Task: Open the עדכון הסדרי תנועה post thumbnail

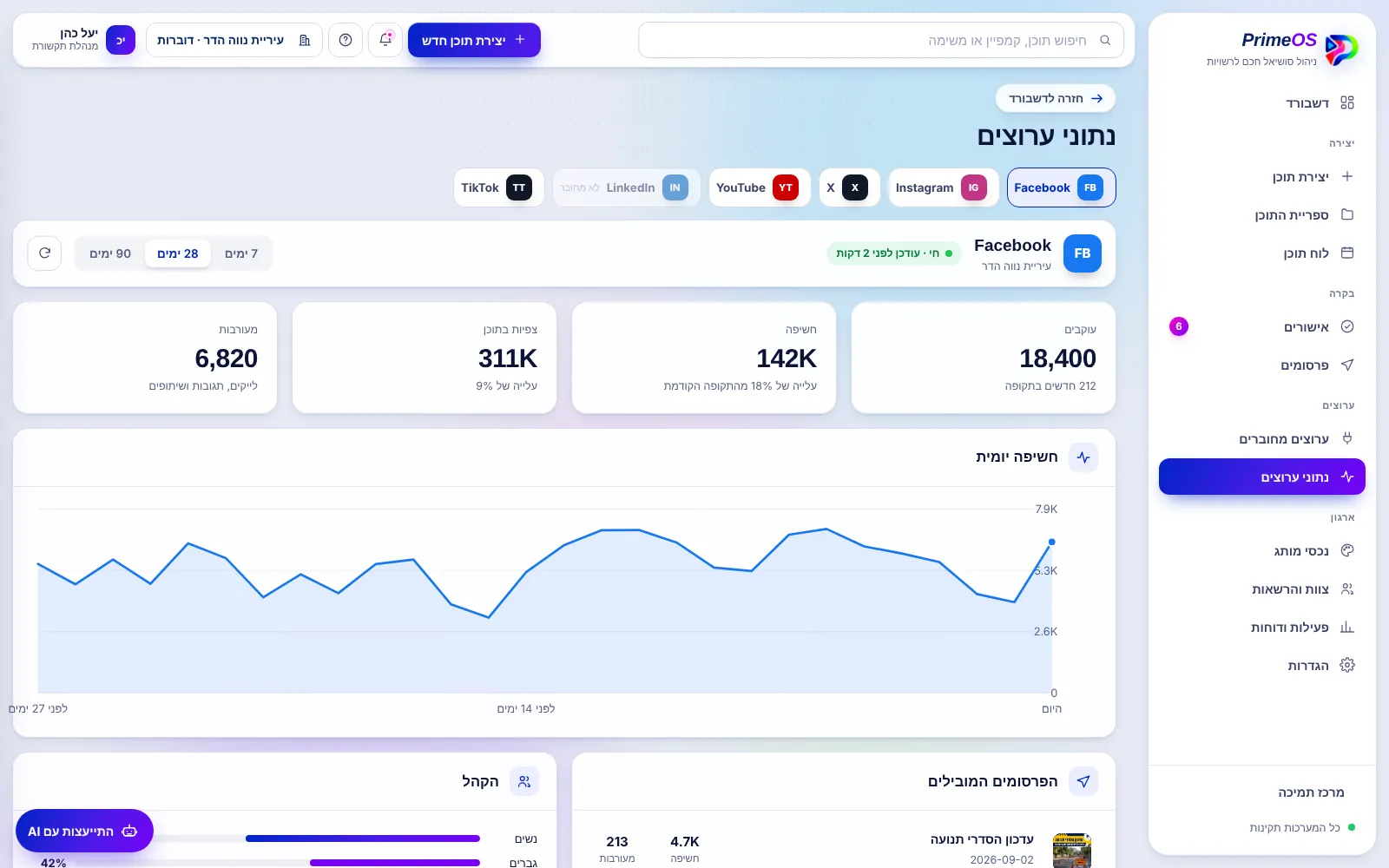Action: [1071, 851]
